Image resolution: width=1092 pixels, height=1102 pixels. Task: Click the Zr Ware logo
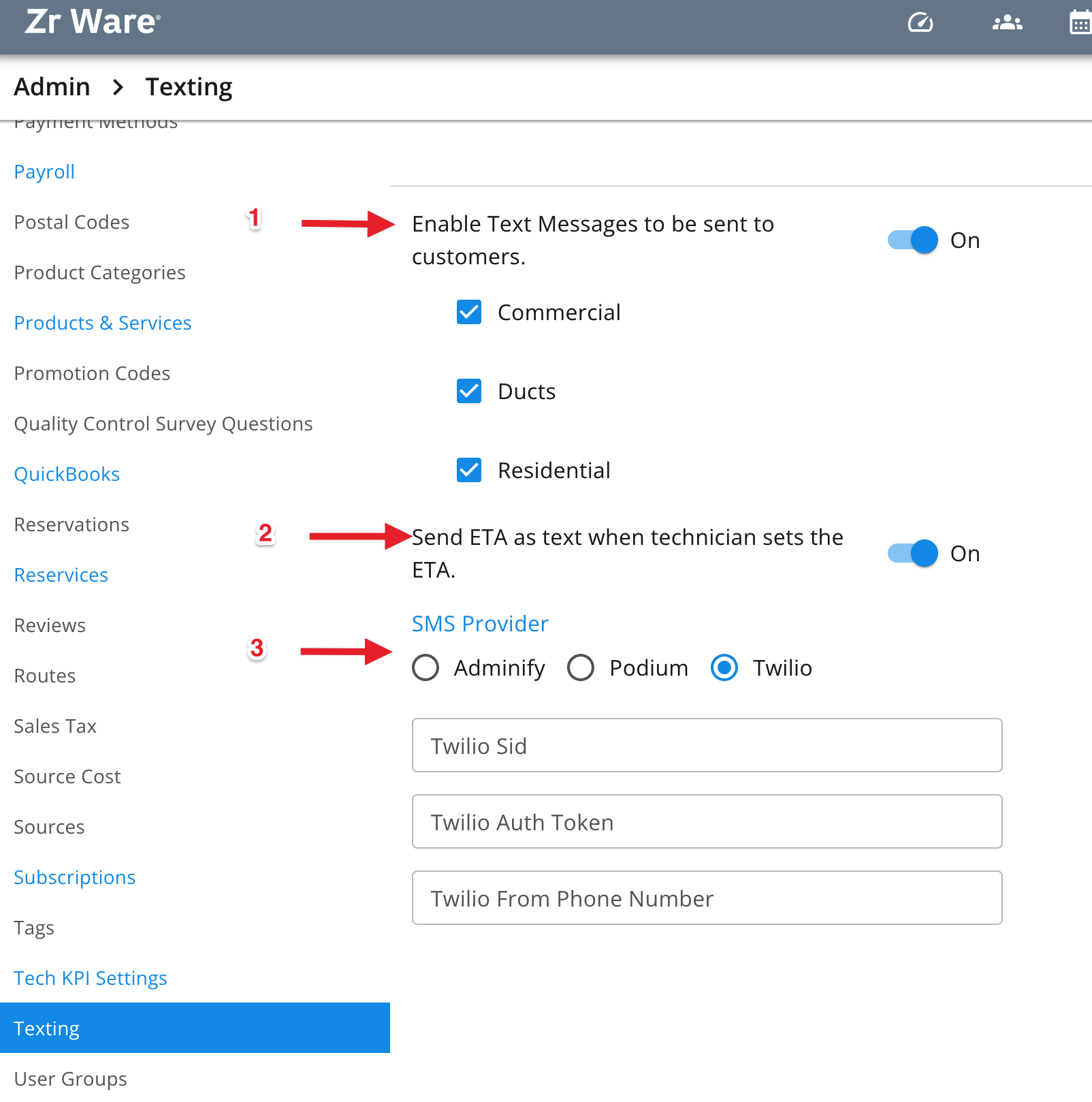93,22
